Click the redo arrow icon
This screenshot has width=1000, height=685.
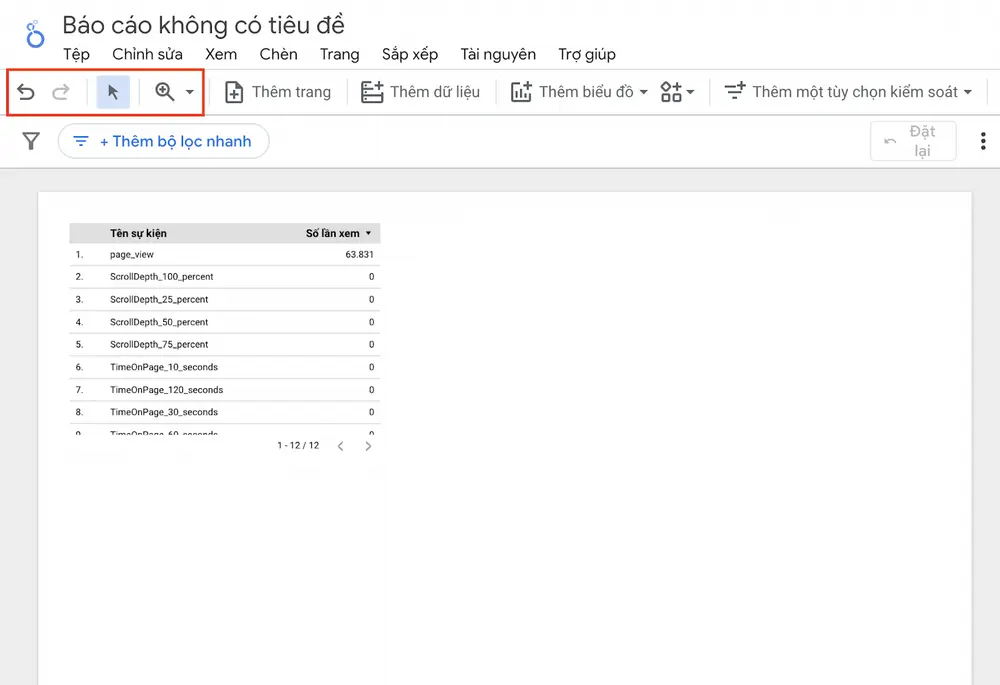(x=61, y=92)
